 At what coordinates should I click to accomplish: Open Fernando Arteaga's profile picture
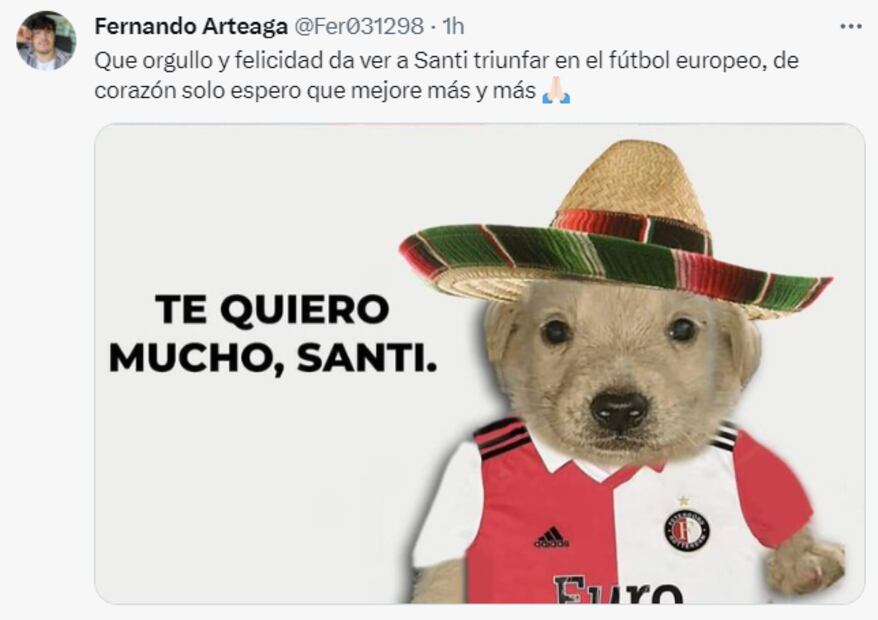coord(46,40)
